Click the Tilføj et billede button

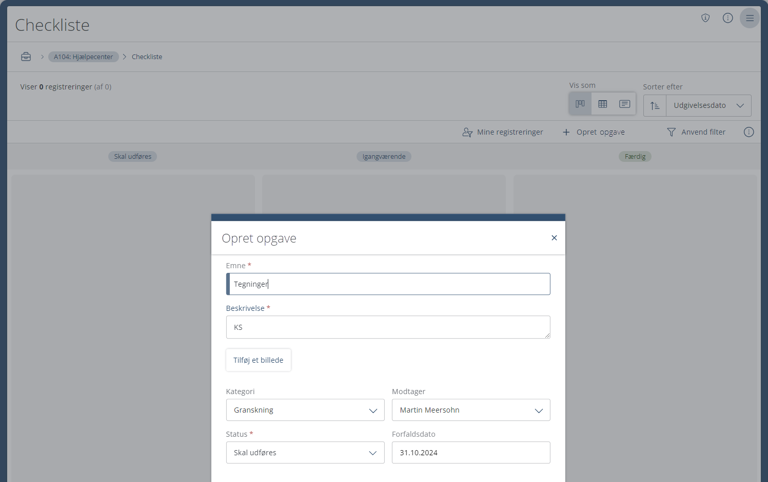[x=258, y=360]
